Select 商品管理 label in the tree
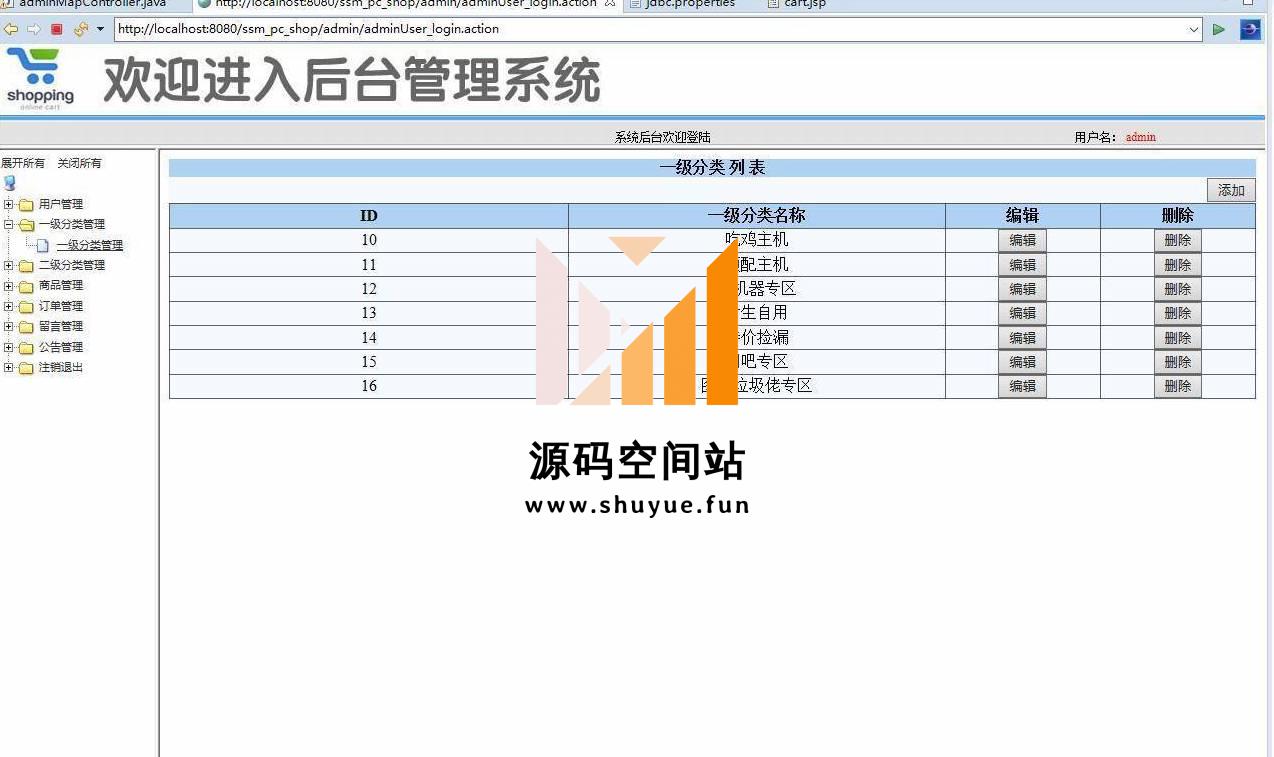 point(61,286)
